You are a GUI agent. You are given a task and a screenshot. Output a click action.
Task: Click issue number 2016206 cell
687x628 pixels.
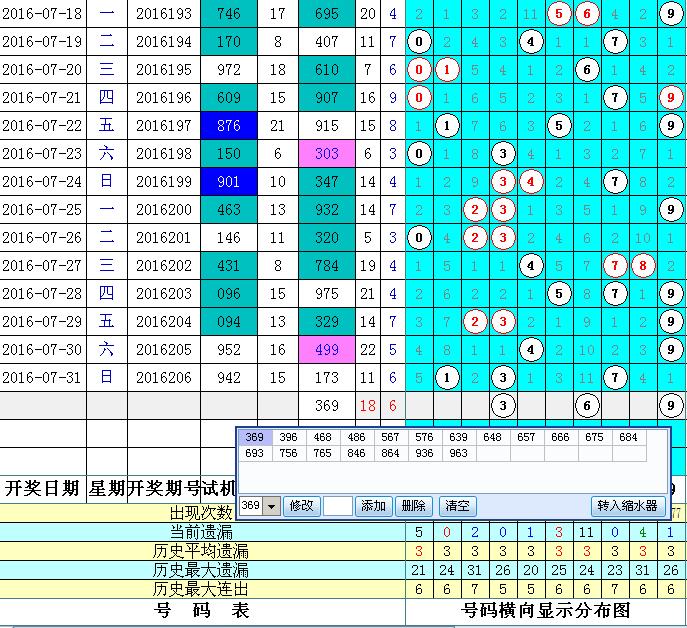click(163, 378)
